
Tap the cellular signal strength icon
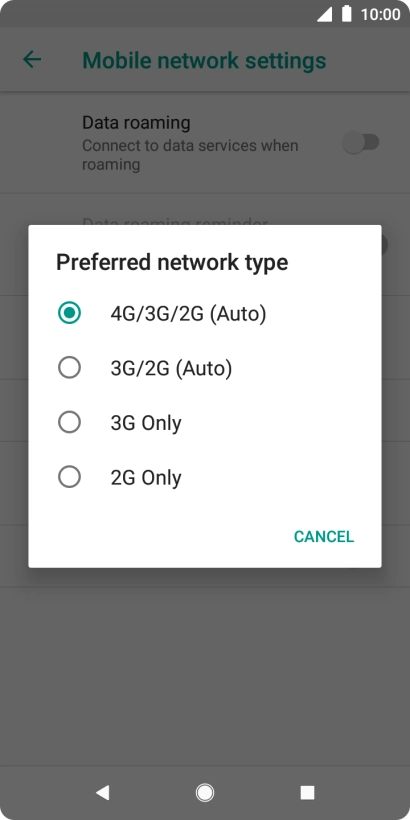324,15
